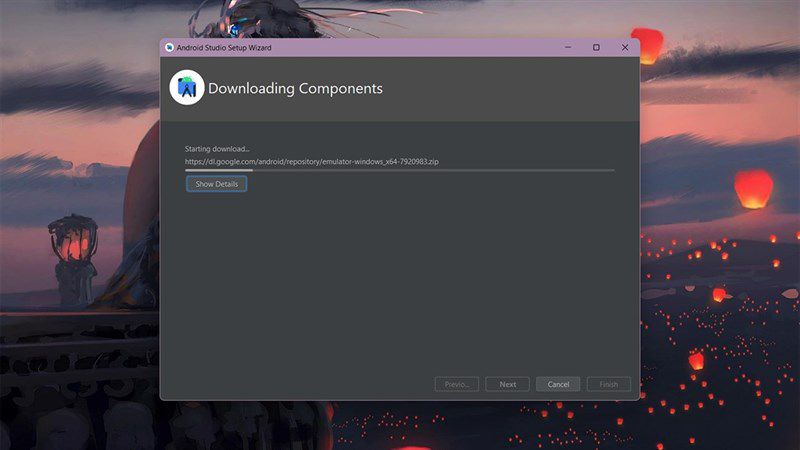
Task: Click the empty dark area of the dialog body
Action: click(399, 281)
